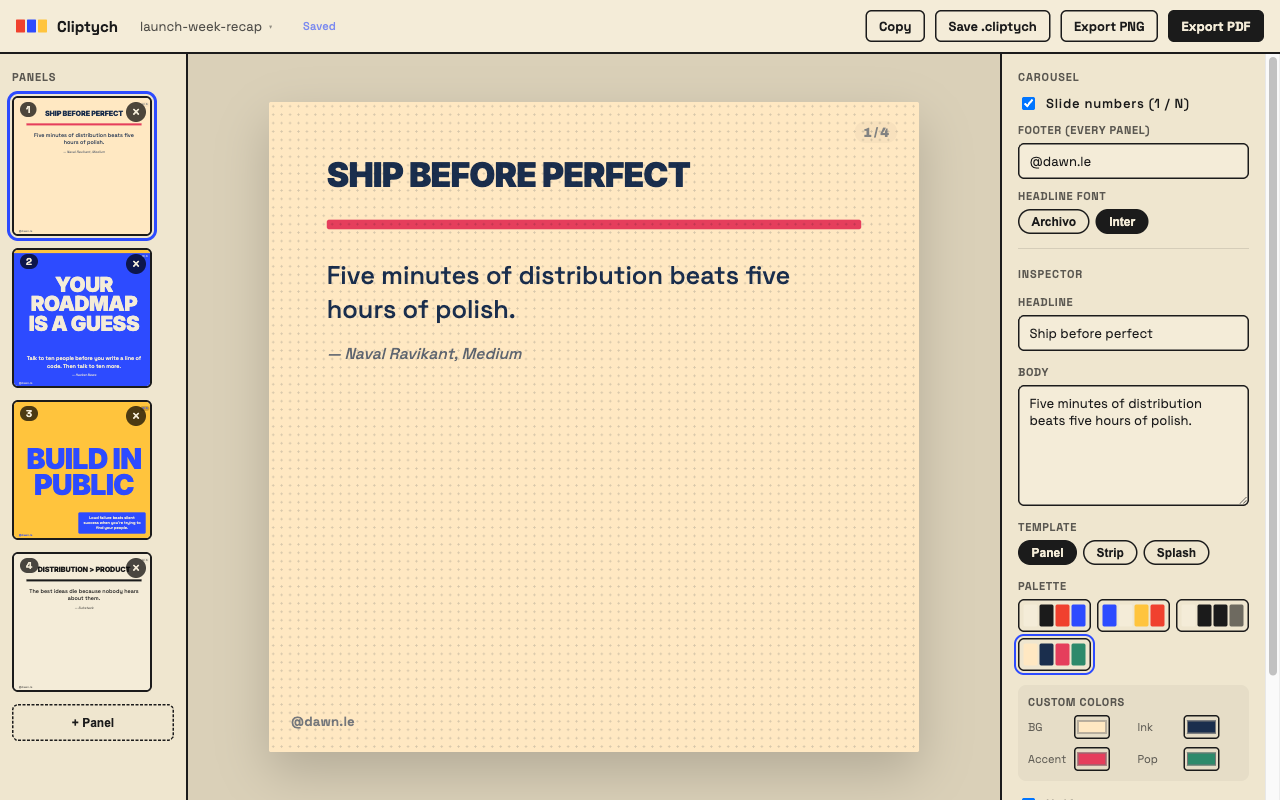Select the Splash template
The height and width of the screenshot is (800, 1280).
click(1176, 552)
